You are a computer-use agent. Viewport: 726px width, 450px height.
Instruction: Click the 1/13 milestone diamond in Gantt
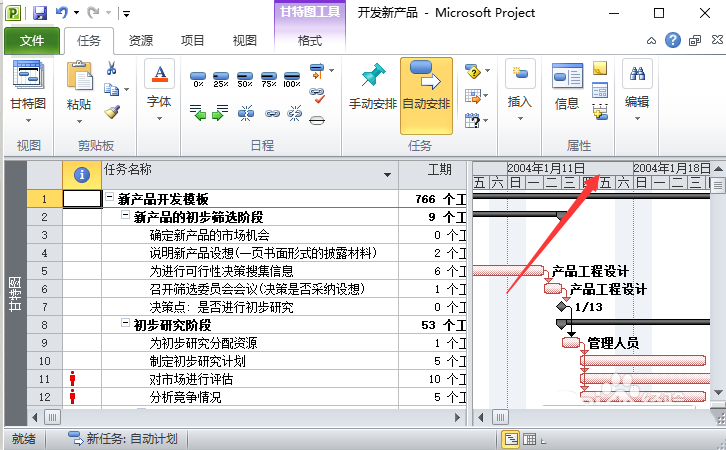tap(563, 306)
